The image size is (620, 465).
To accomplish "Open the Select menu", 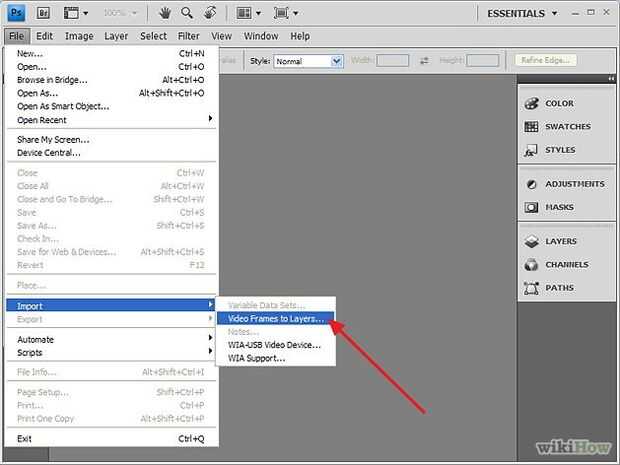I will 153,36.
